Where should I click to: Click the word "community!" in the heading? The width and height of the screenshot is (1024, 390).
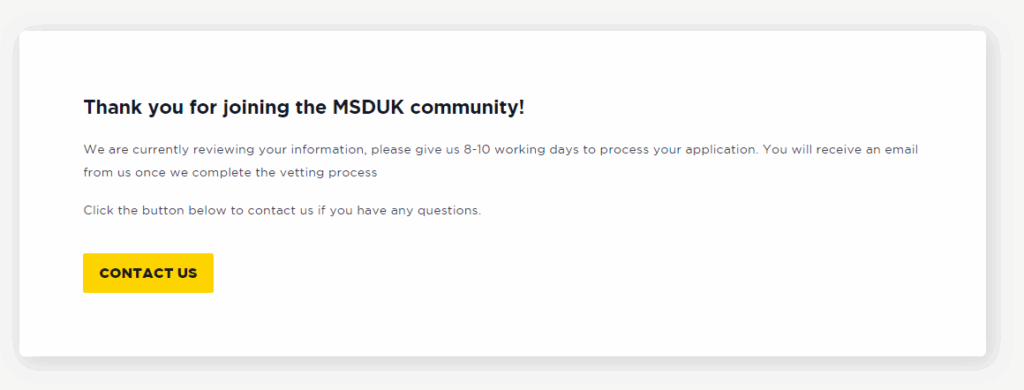(x=468, y=108)
